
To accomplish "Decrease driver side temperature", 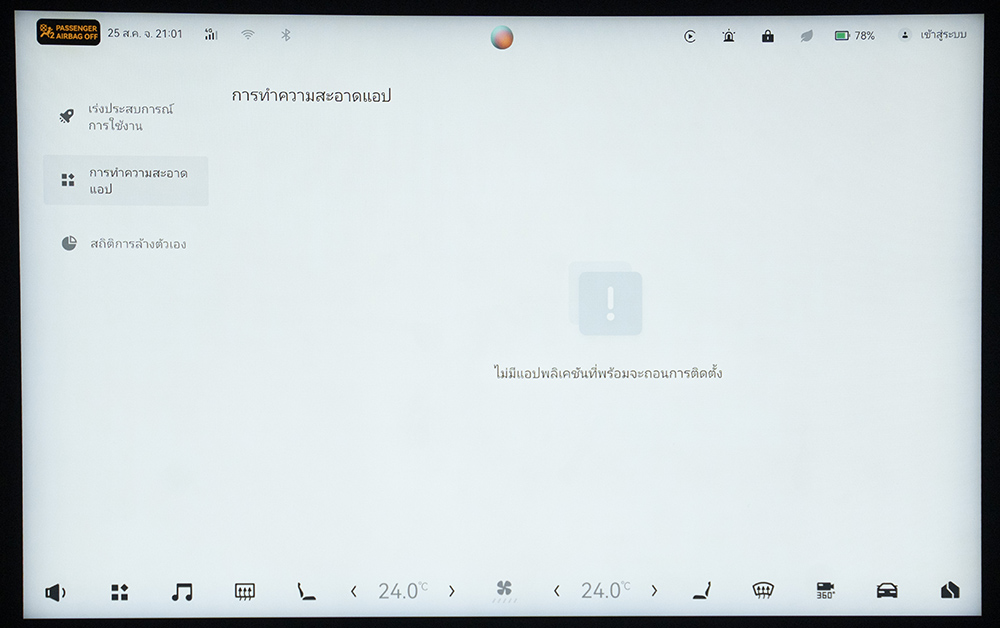I will click(x=354, y=592).
